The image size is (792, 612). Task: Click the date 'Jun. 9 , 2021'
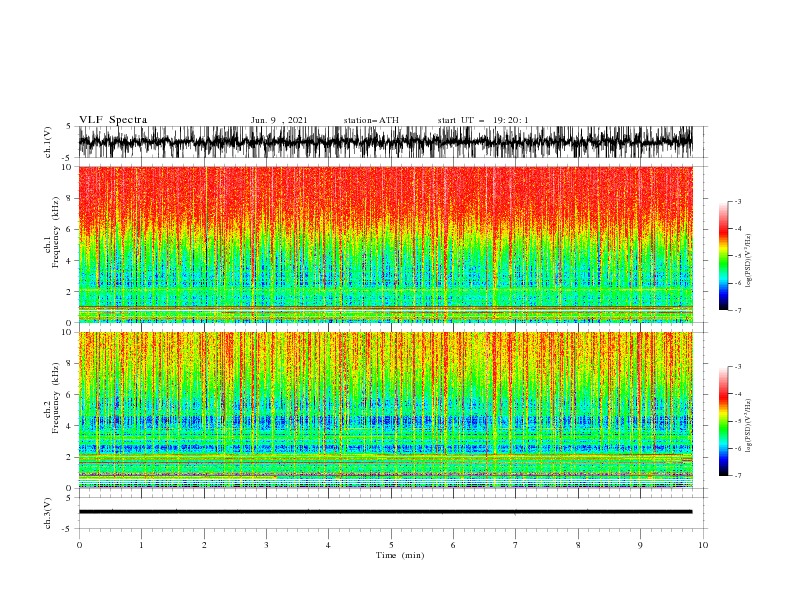click(279, 120)
